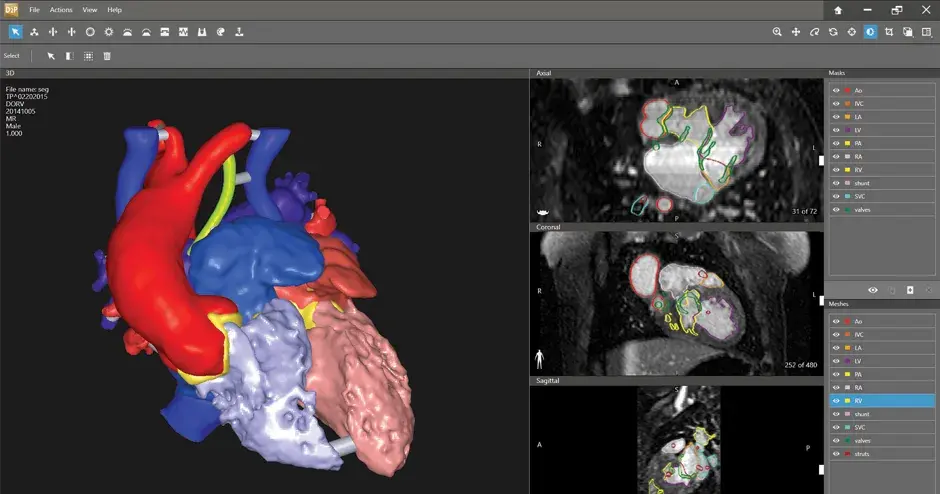
Task: Click the circle shape tool icon
Action: pos(90,33)
